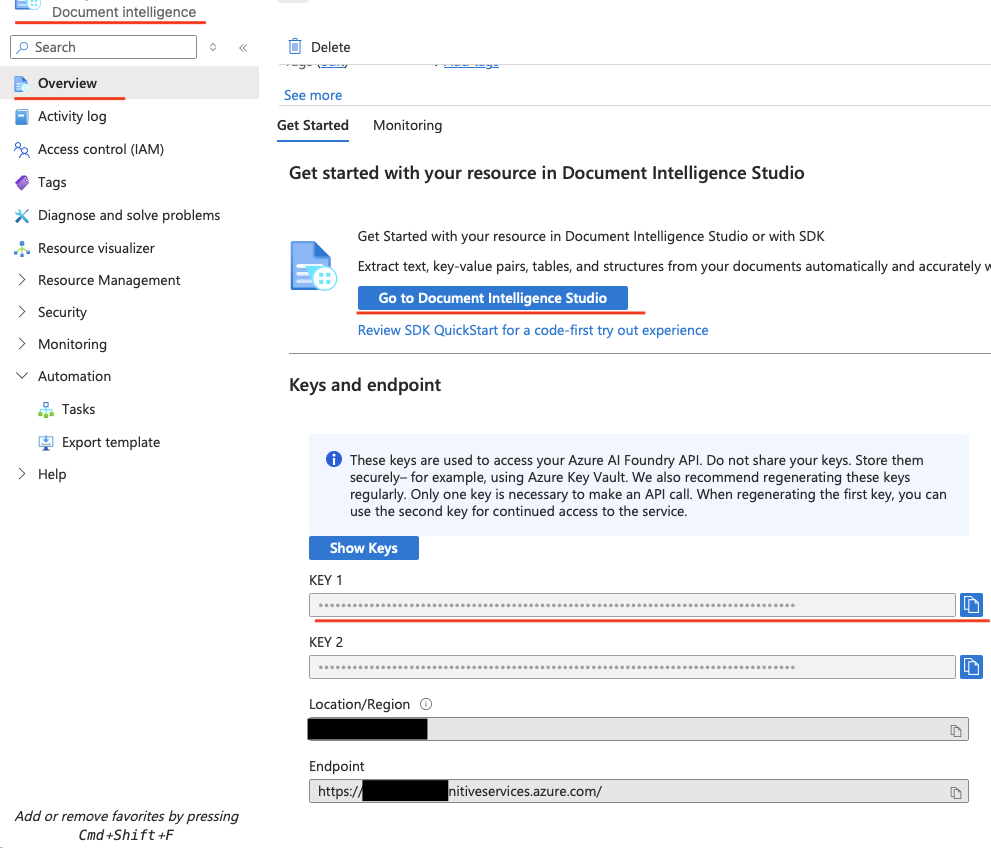Click the Access control (IAM) people icon

[x=21, y=149]
